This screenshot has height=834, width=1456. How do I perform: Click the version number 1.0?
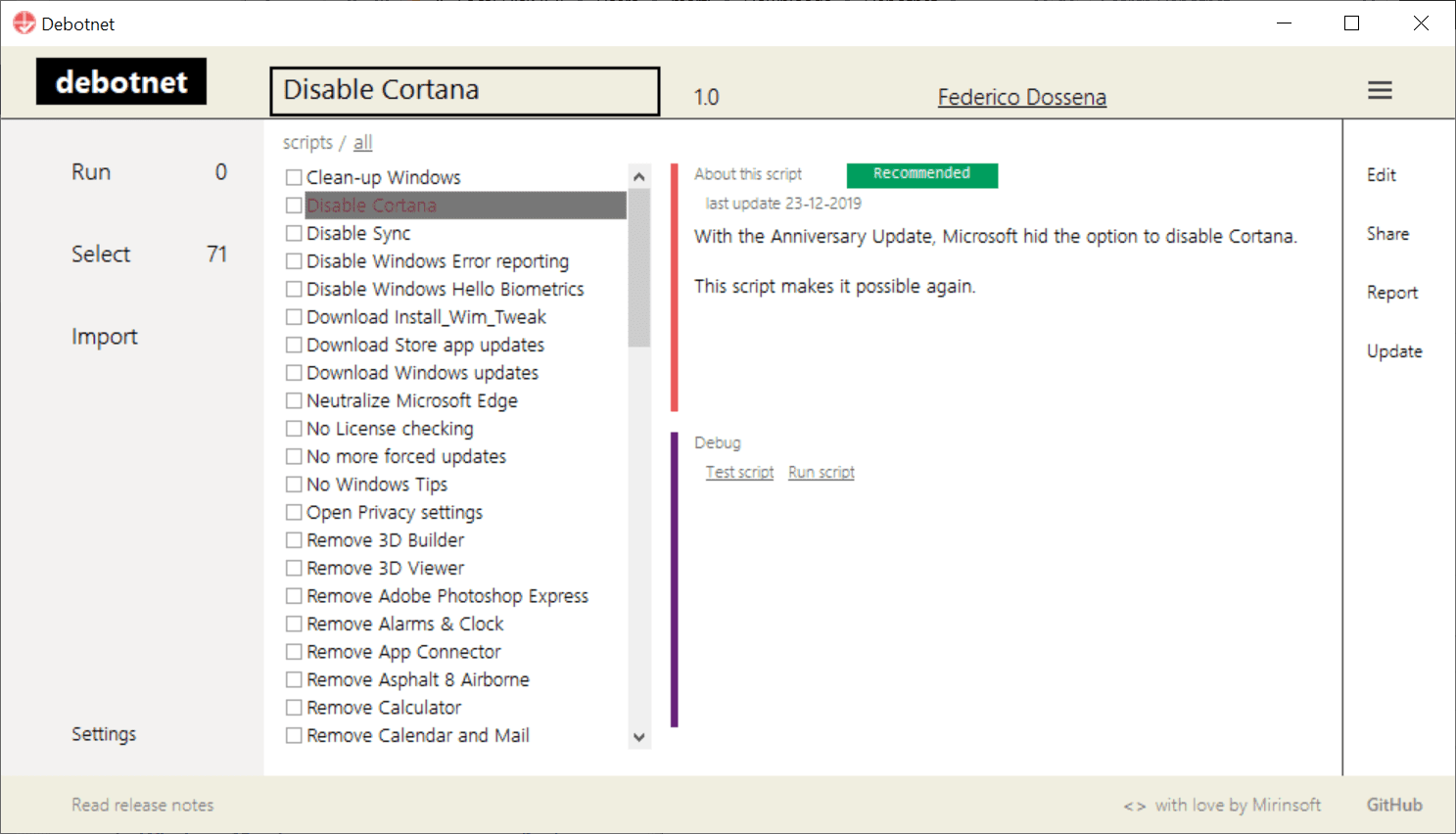tap(706, 97)
